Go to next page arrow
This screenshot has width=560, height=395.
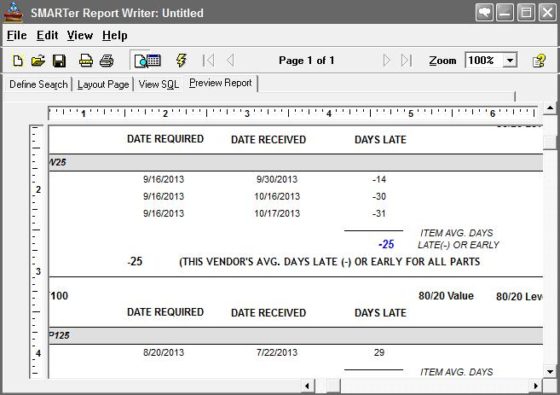click(x=386, y=60)
